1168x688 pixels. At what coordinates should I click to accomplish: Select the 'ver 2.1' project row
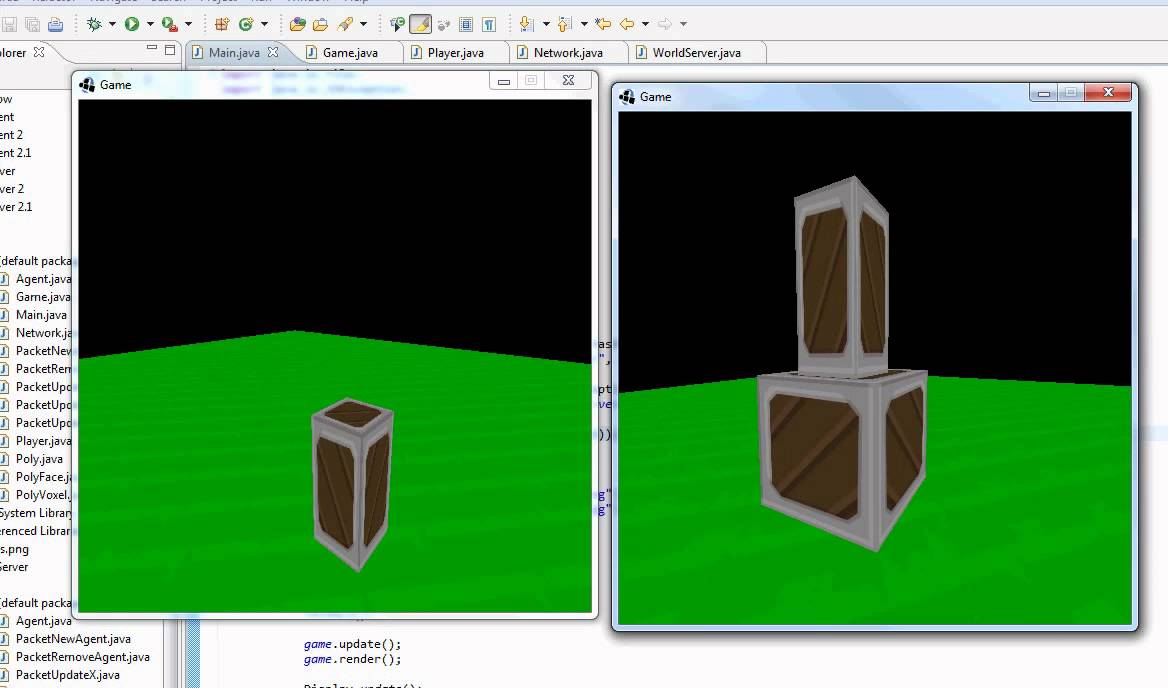[16, 207]
